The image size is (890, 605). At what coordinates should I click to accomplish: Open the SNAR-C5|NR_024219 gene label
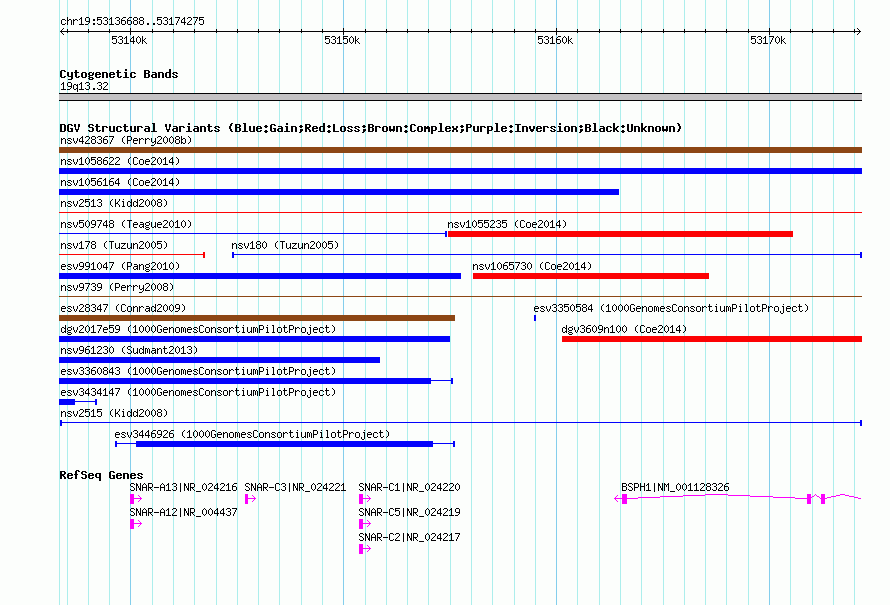(x=409, y=512)
